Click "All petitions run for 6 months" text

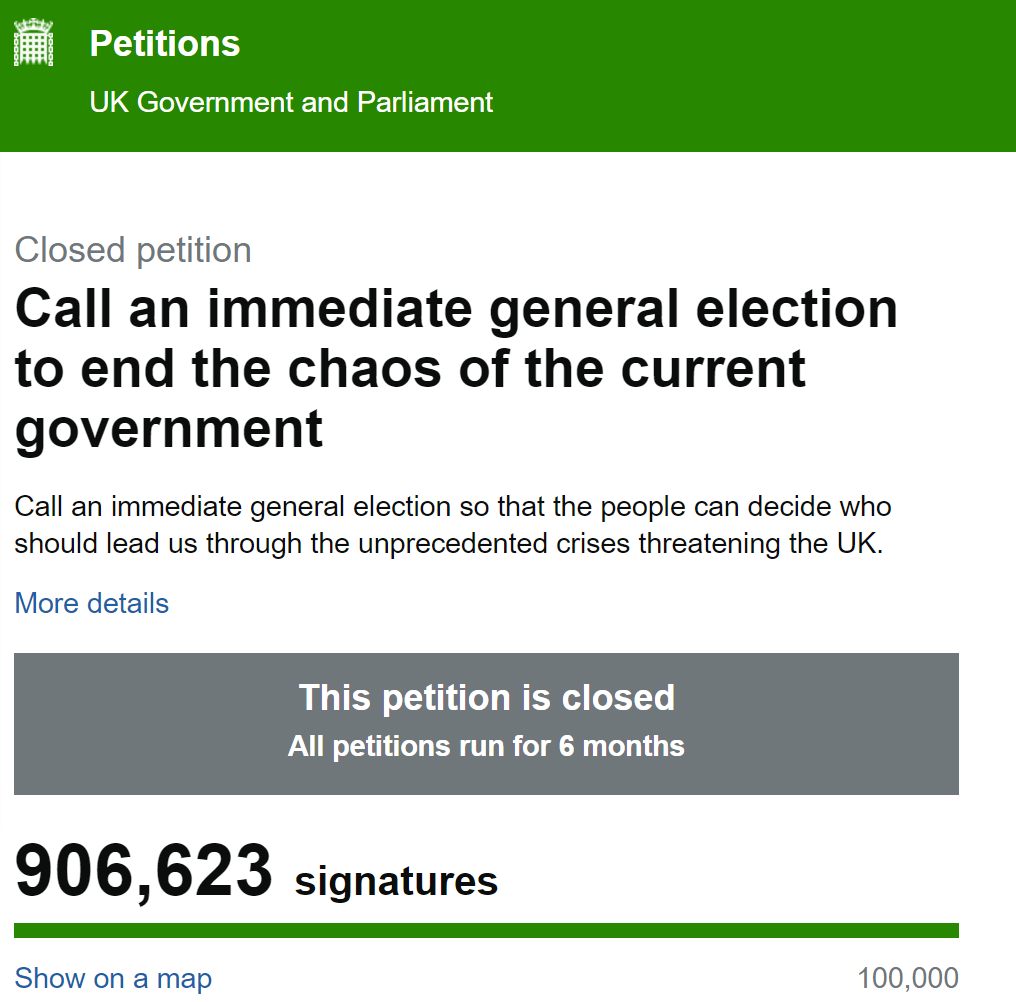(486, 746)
